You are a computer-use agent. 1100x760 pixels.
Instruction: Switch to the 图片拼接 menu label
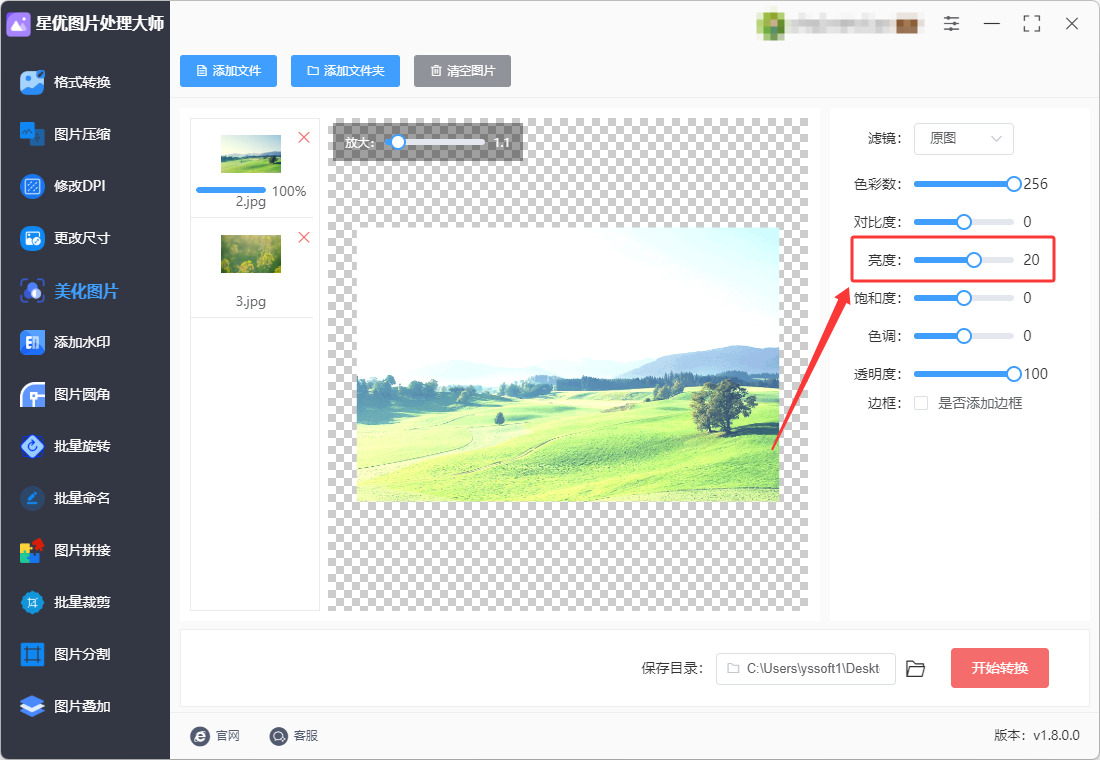83,550
